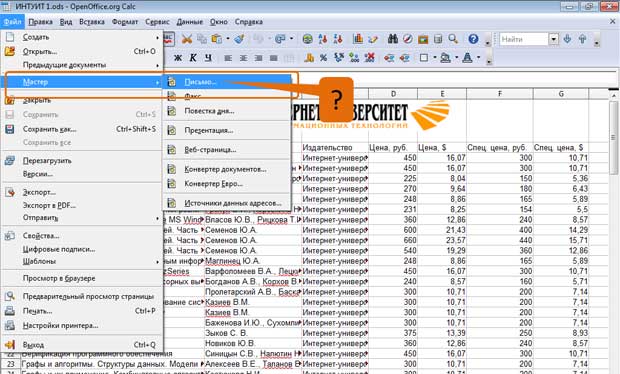Viewport: 620px width, 374px height.
Task: Open the Redo history dropdown arrow
Action: 292,39
